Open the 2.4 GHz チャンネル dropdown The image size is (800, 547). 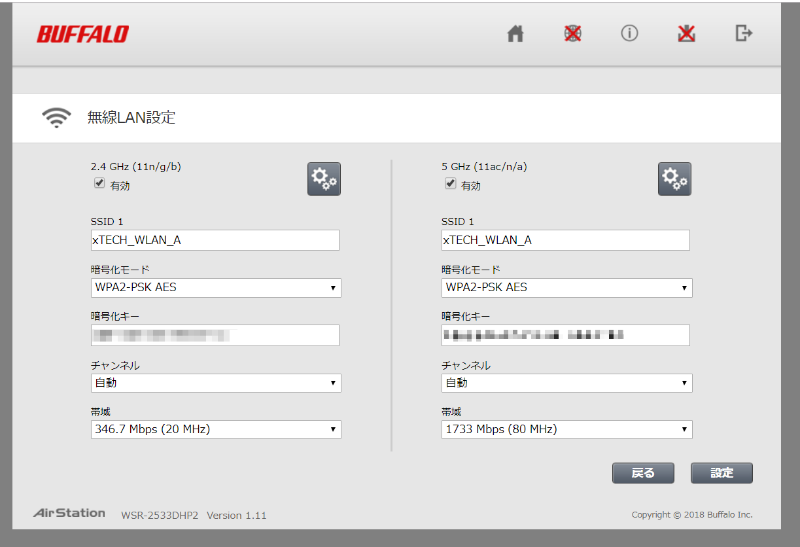tap(216, 383)
